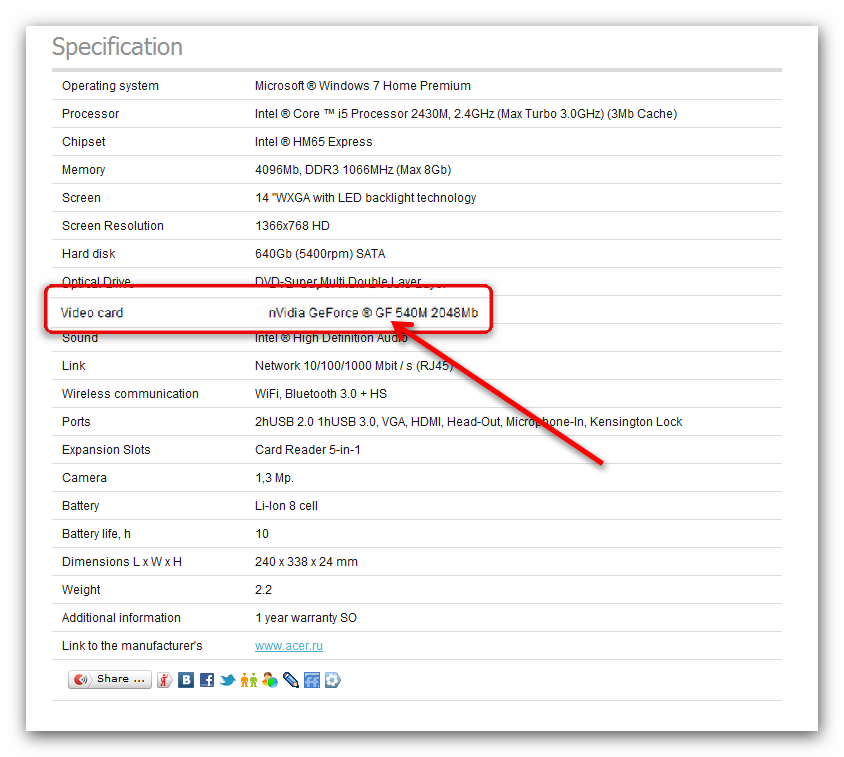Screen dimensions: 844x757
Task: Click "Expansion Slots" label
Action: [106, 450]
